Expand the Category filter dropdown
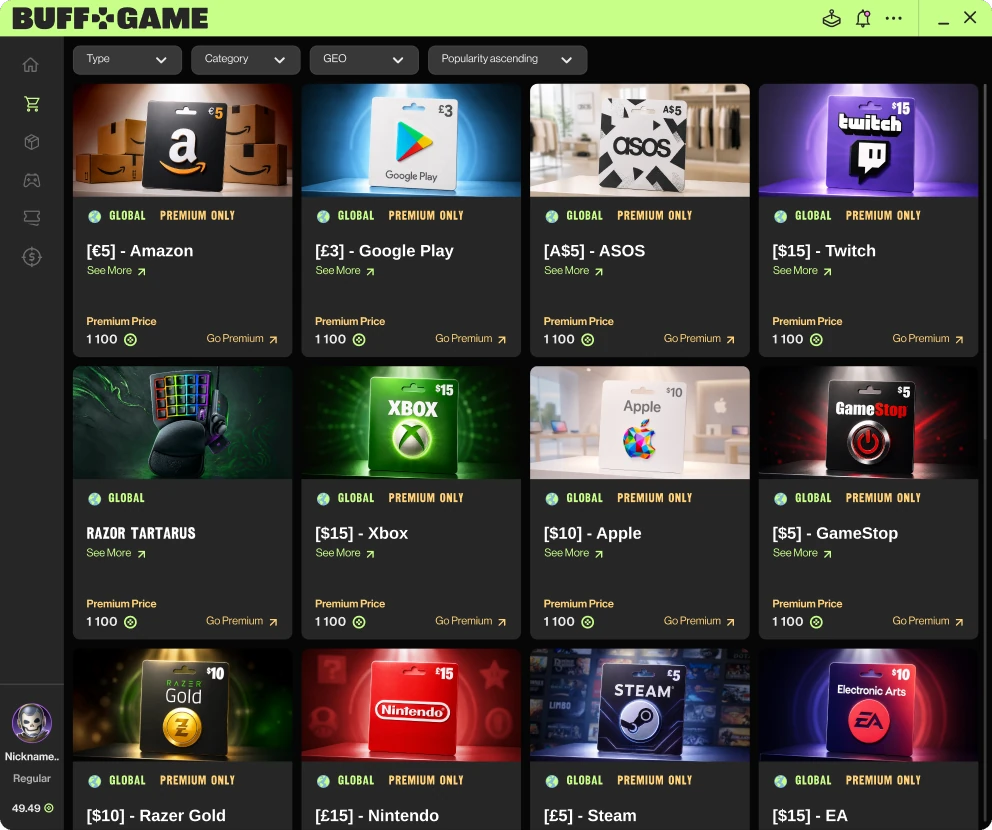Image resolution: width=992 pixels, height=830 pixels. (x=245, y=59)
